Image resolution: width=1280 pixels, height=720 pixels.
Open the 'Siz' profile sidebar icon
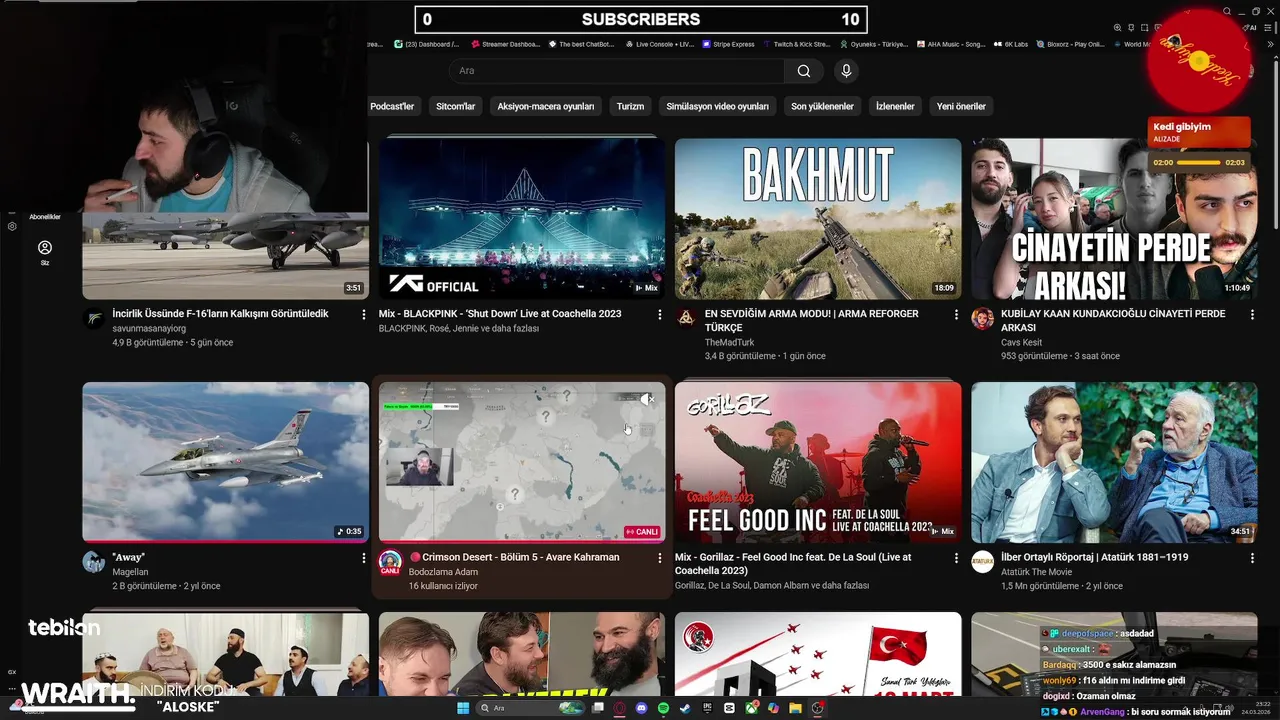pyautogui.click(x=45, y=252)
